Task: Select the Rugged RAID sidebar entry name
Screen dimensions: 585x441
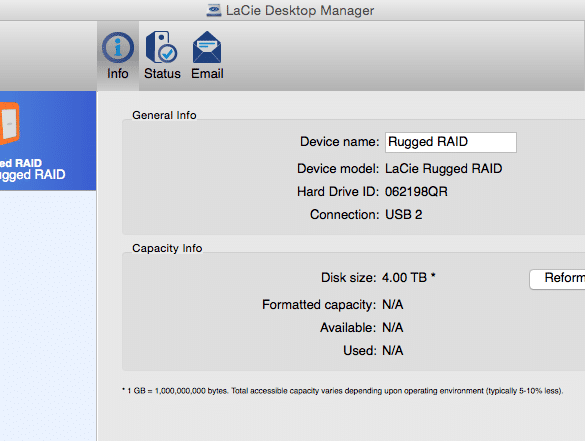Action: tap(32, 175)
